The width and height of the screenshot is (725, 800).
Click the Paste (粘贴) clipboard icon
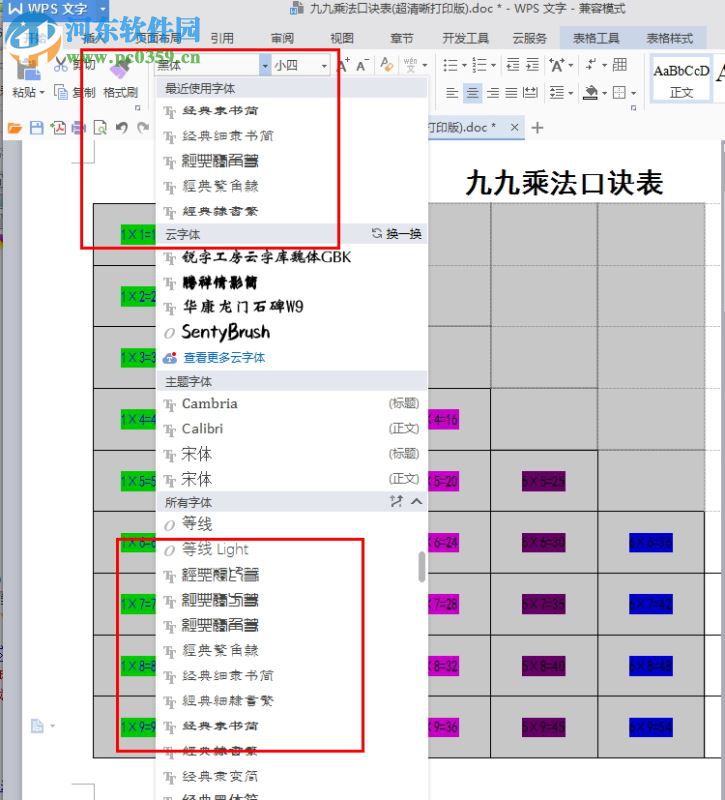(x=28, y=69)
